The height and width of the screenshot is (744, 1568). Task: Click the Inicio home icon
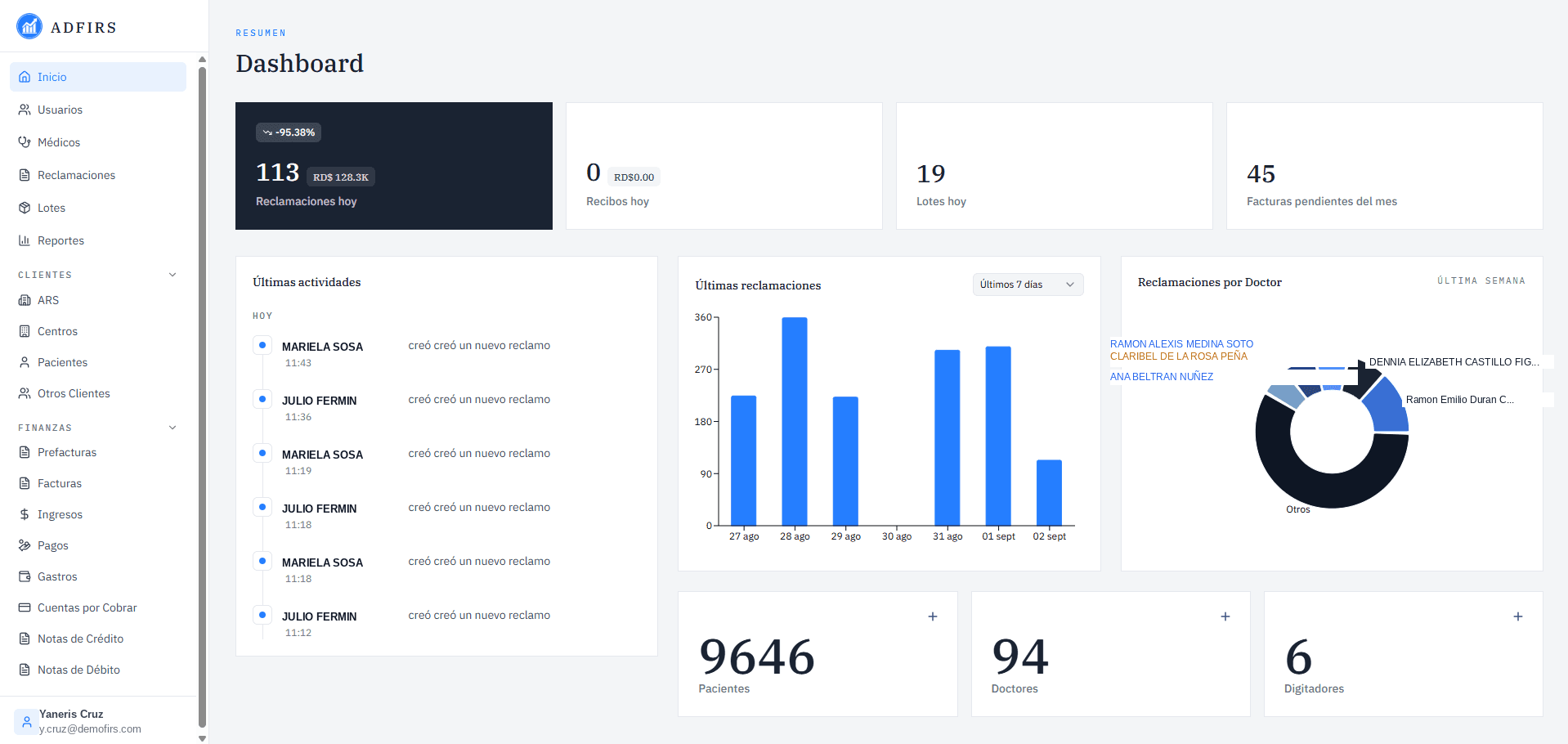click(25, 77)
